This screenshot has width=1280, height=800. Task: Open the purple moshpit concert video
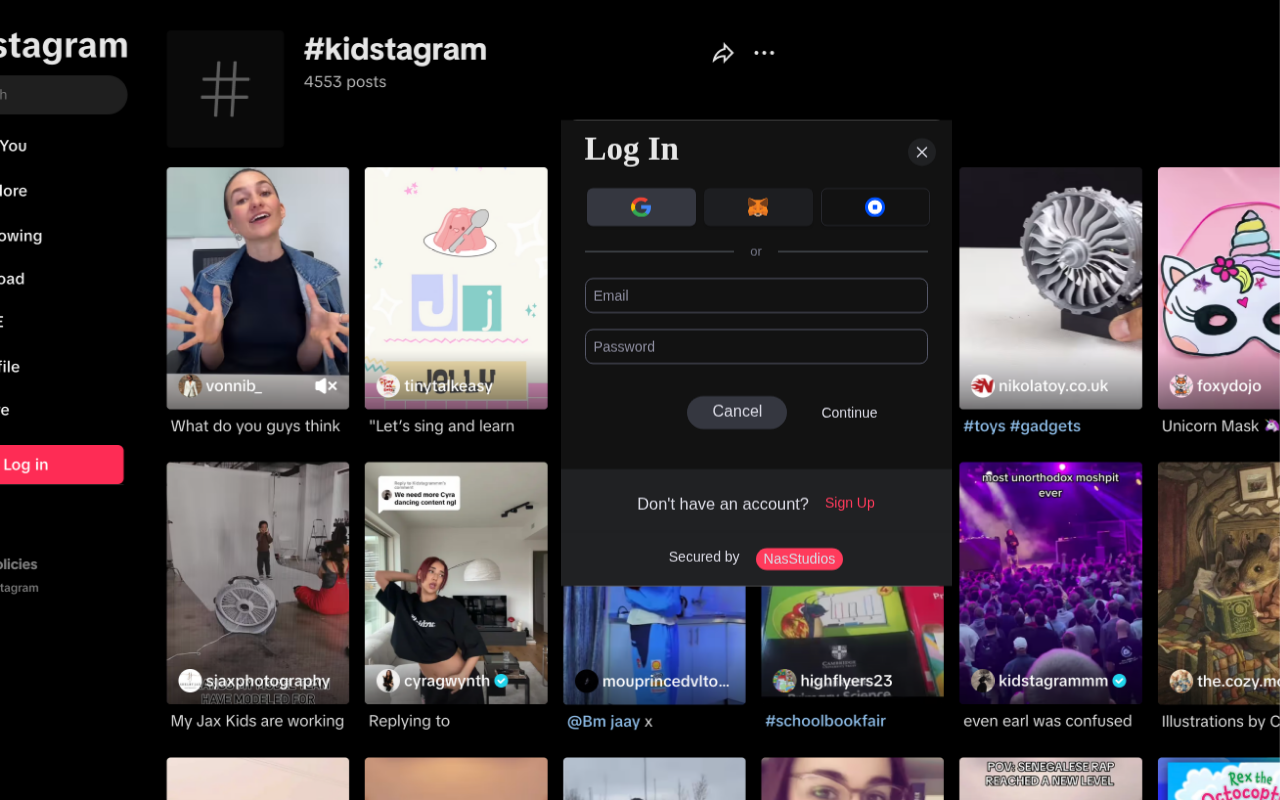pos(1051,583)
